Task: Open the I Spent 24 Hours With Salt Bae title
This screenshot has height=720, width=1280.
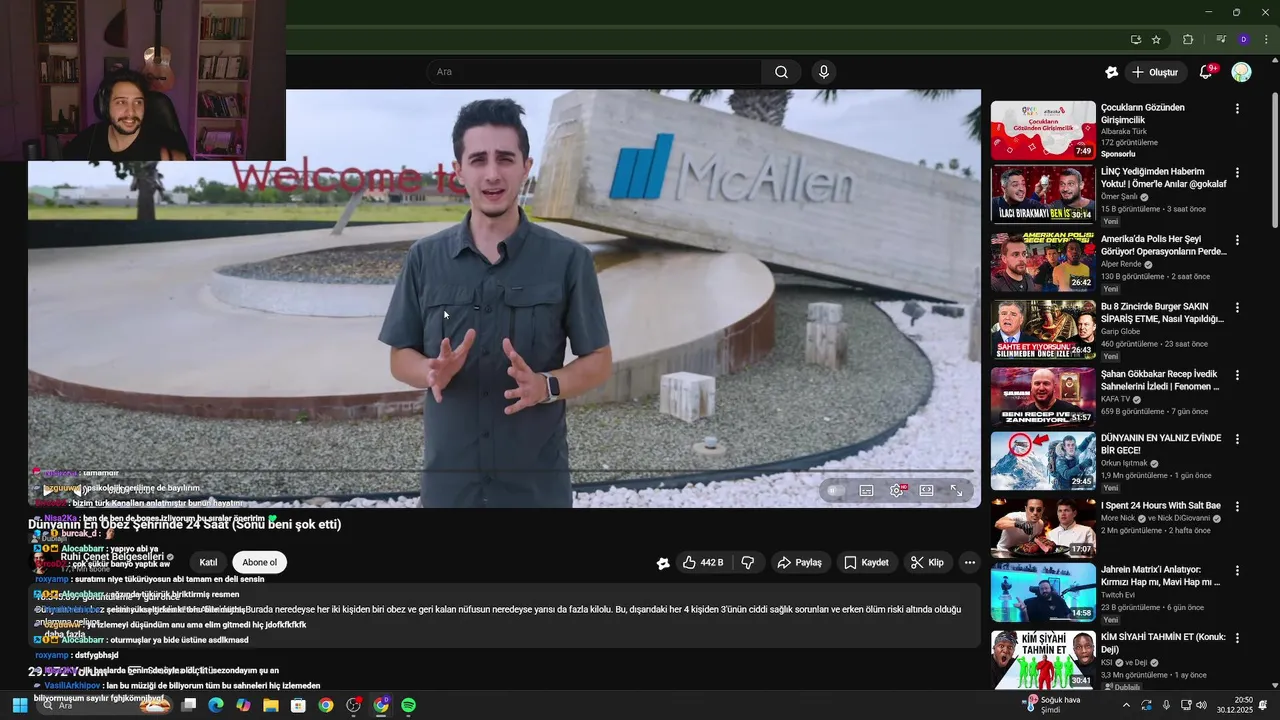Action: pos(1160,506)
